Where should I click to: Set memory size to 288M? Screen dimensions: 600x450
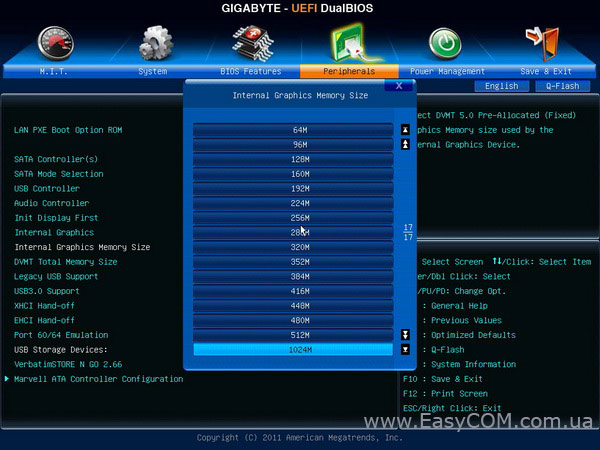(x=293, y=233)
